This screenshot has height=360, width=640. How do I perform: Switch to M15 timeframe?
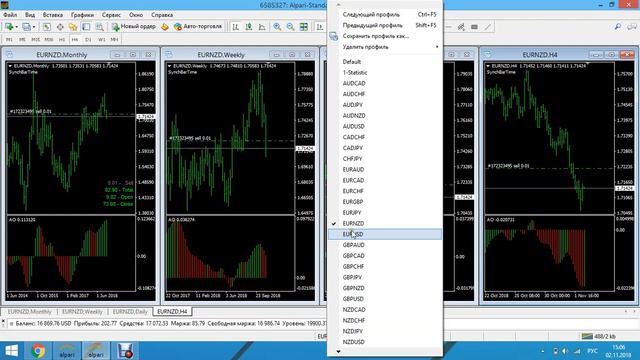36,40
